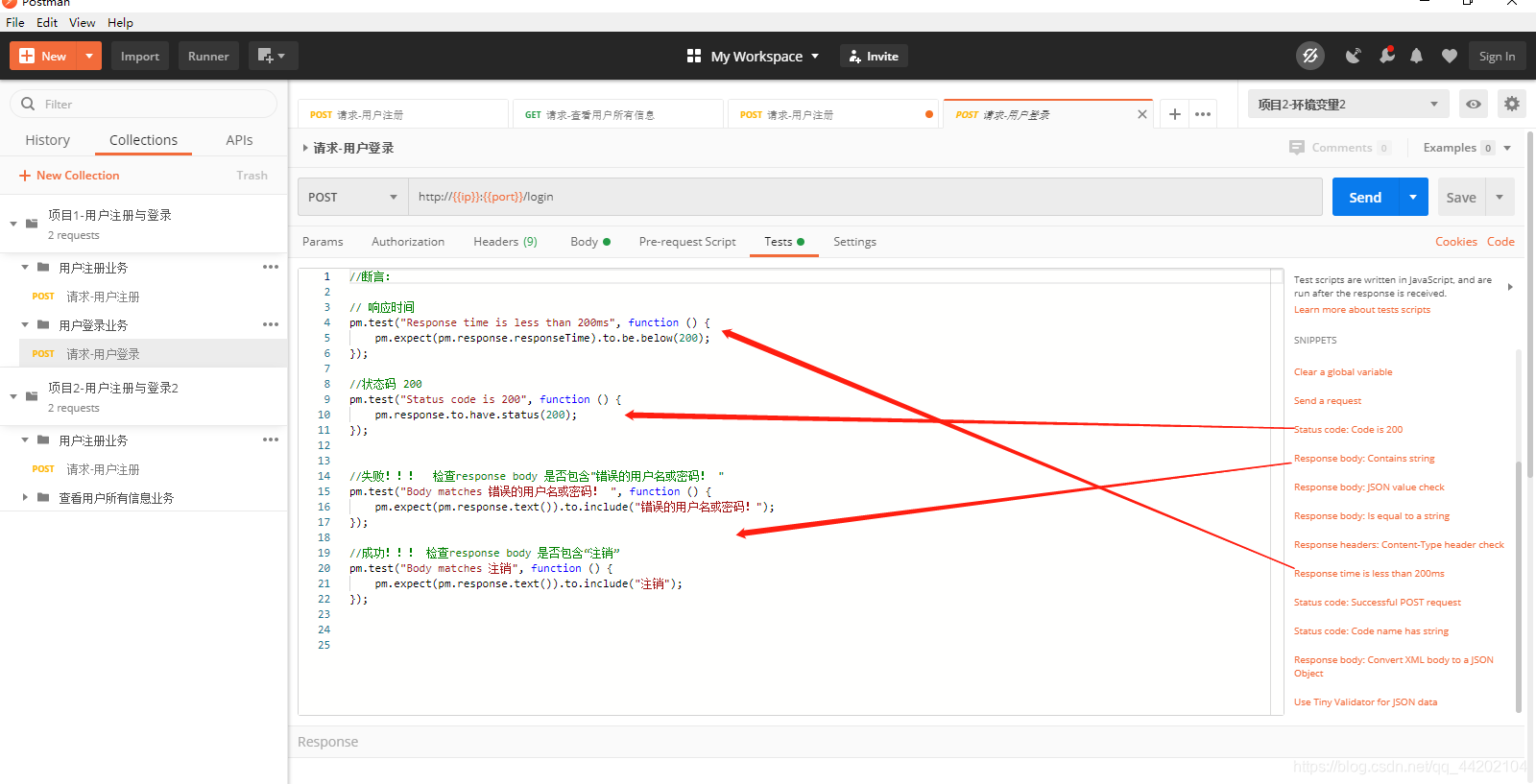Collapse snippets panel arrow
This screenshot has width=1536, height=784.
1510,287
